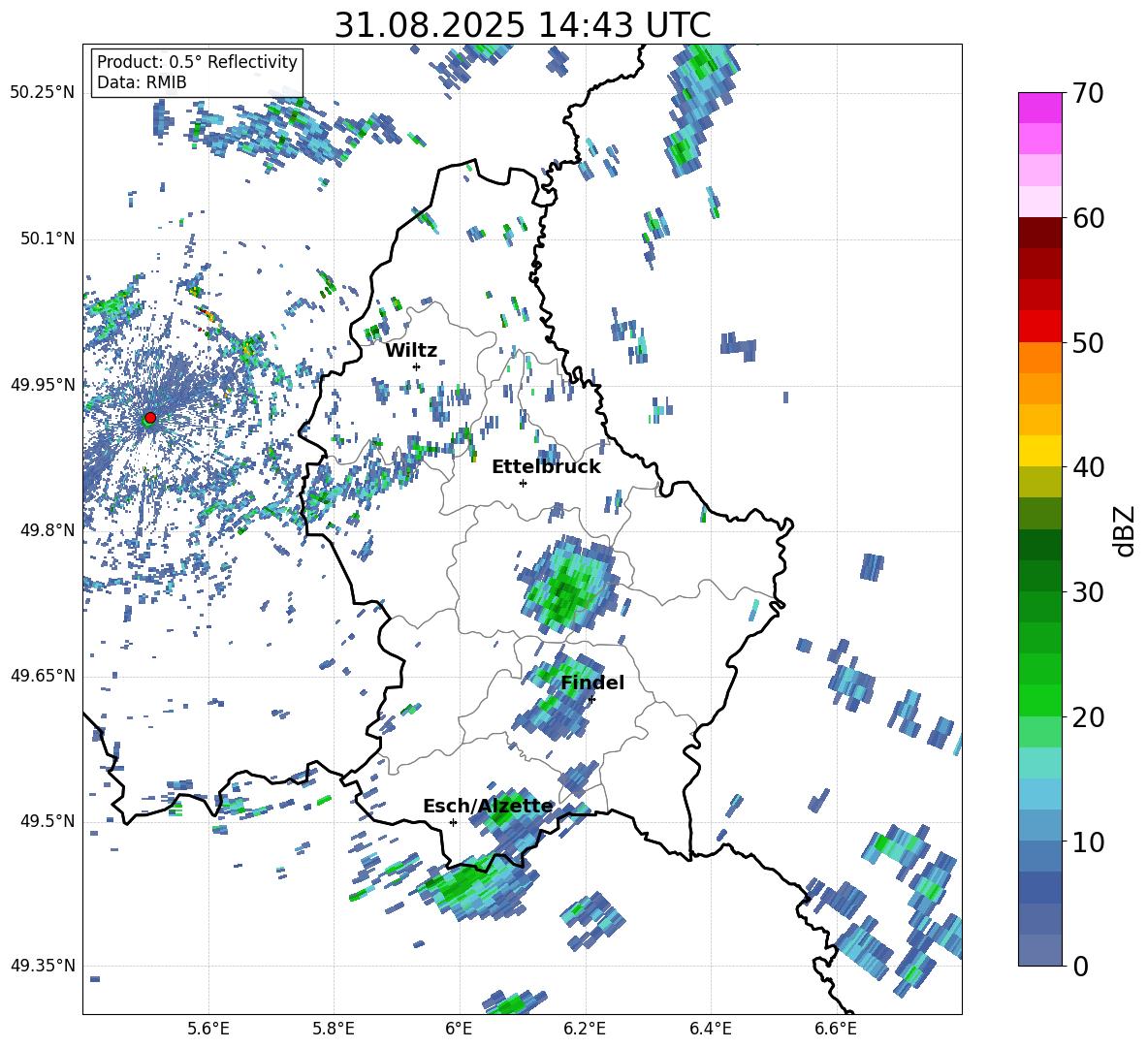The height and width of the screenshot is (1048, 1148).
Task: Select the Findel station label
Action: click(x=592, y=683)
